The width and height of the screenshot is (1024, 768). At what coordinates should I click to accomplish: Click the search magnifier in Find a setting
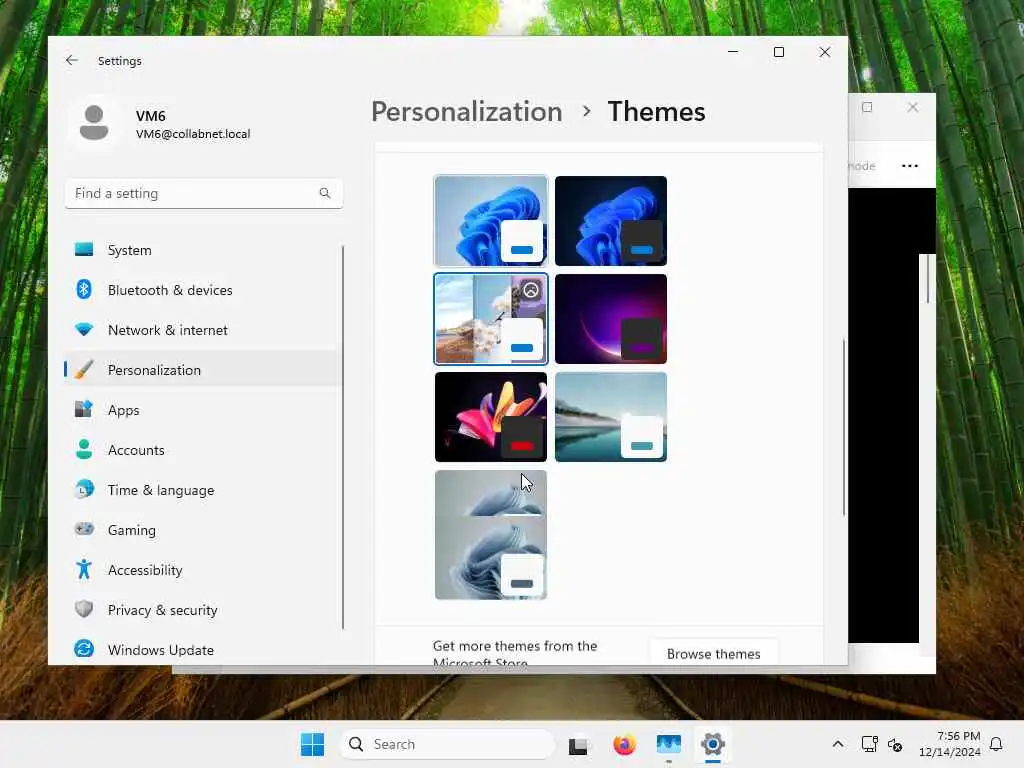(325, 193)
